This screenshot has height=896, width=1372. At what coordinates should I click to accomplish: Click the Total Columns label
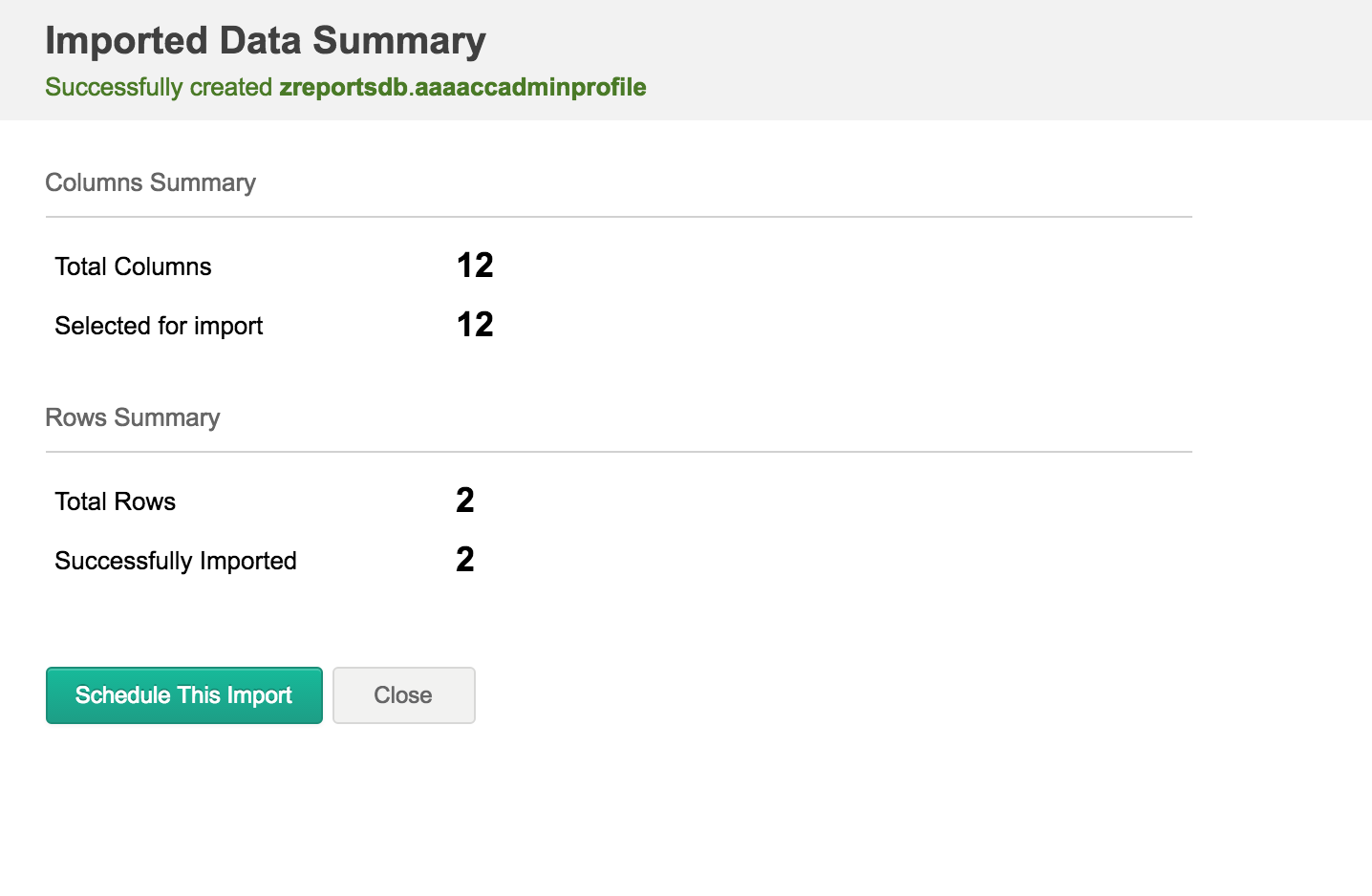pyautogui.click(x=133, y=267)
